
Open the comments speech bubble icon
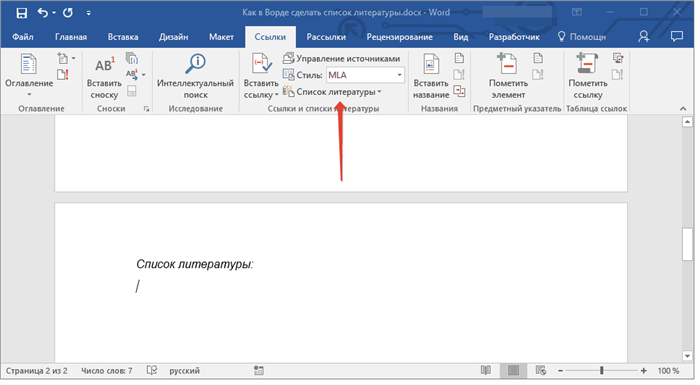pyautogui.click(x=677, y=37)
